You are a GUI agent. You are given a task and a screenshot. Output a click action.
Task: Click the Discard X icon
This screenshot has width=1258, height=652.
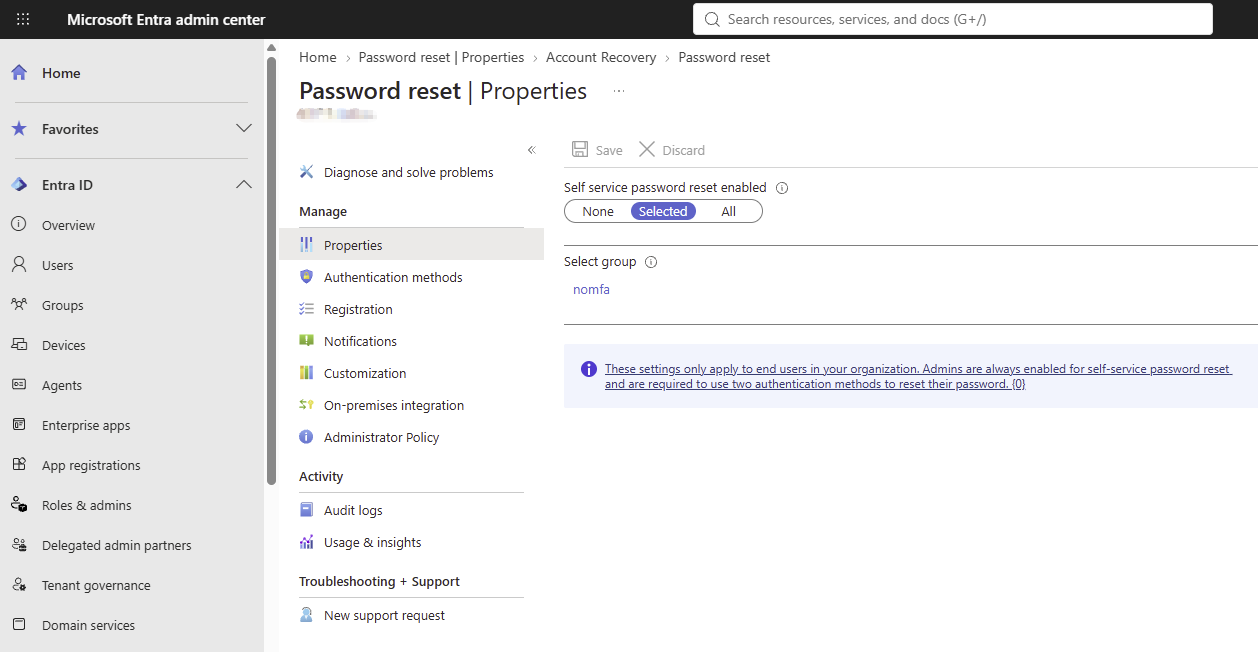[x=647, y=149]
